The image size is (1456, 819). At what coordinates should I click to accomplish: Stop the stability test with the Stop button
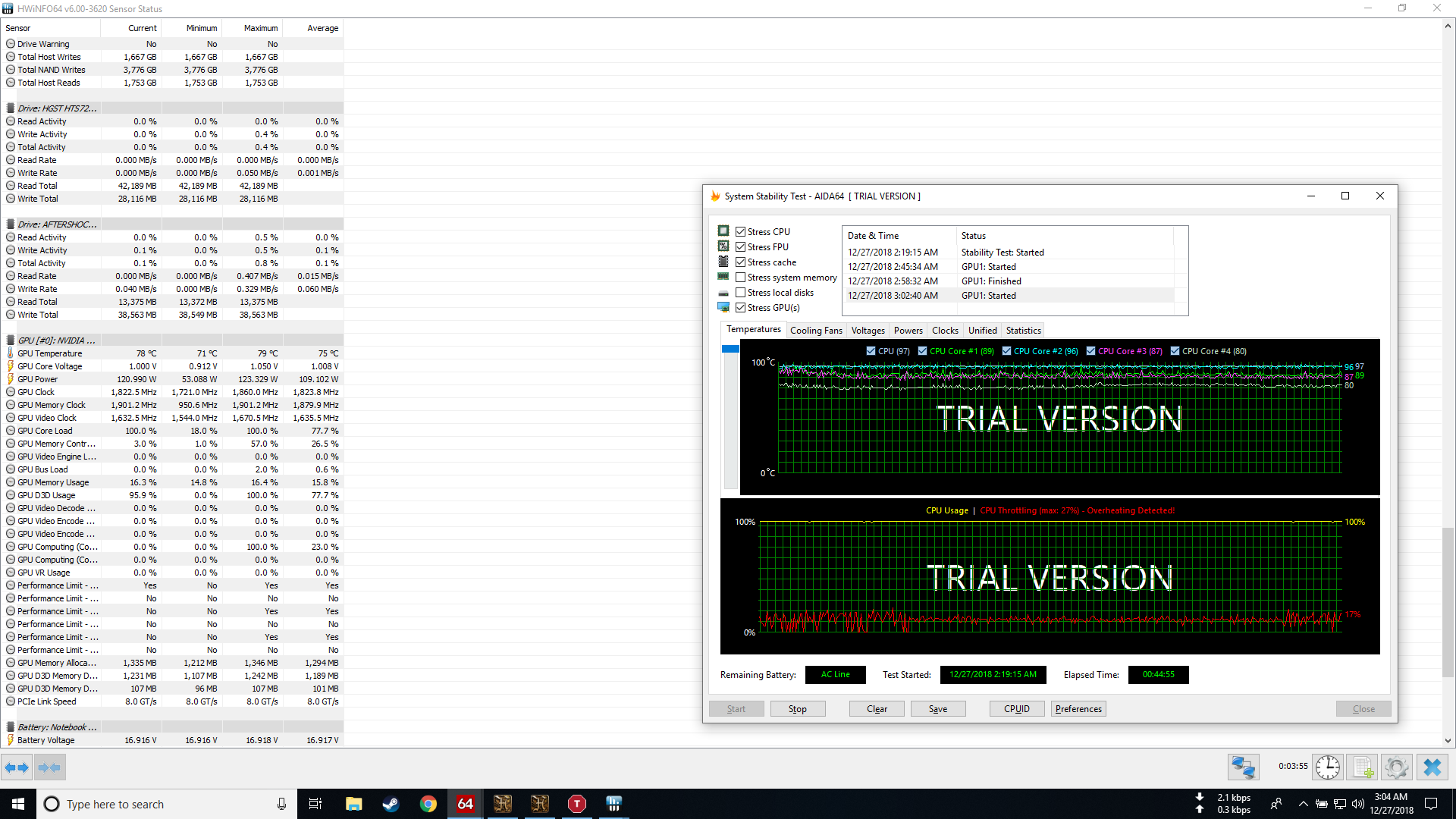point(797,709)
